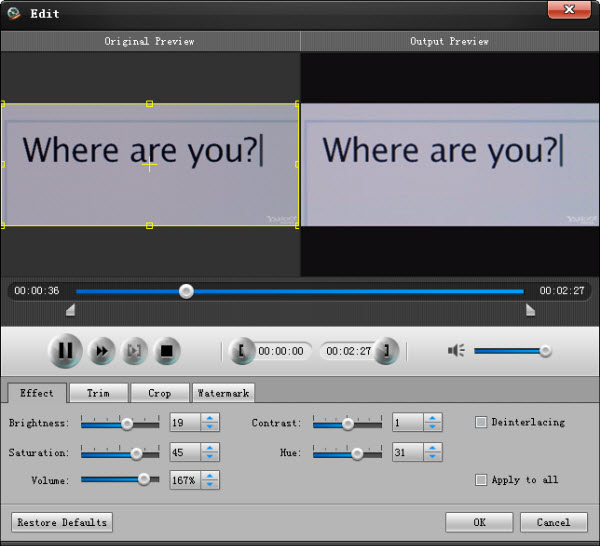Screen dimensions: 600x546
Task: Check the Apply to all option
Action: pyautogui.click(x=481, y=480)
